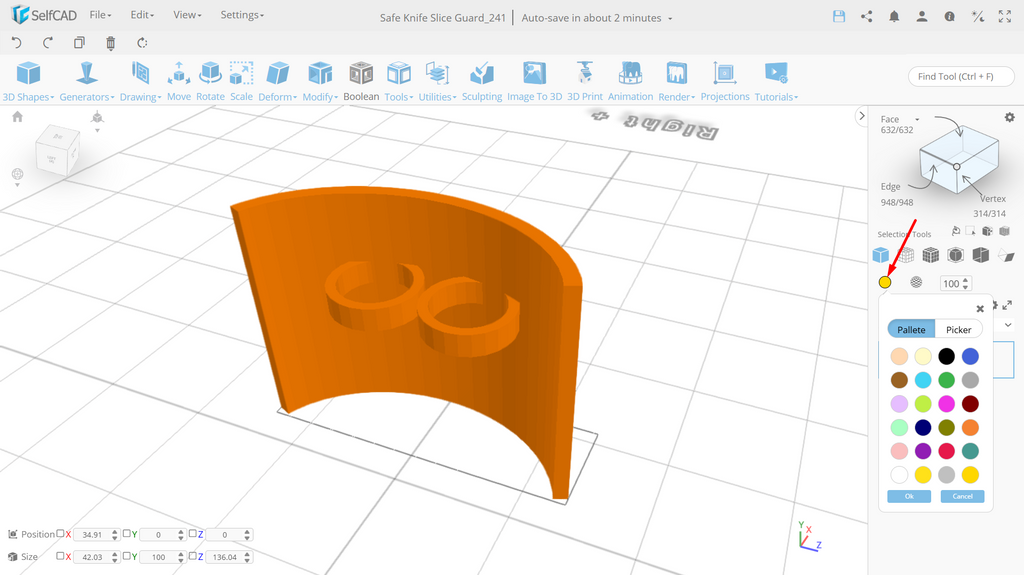Expand the Auto-save dropdown arrow
The height and width of the screenshot is (575, 1024).
(670, 18)
